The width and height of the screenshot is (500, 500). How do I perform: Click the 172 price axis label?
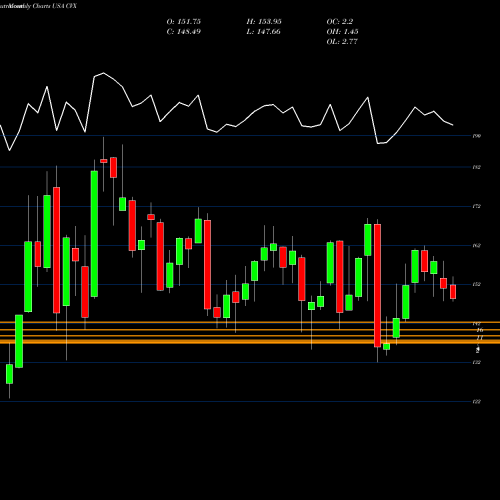pyautogui.click(x=477, y=207)
